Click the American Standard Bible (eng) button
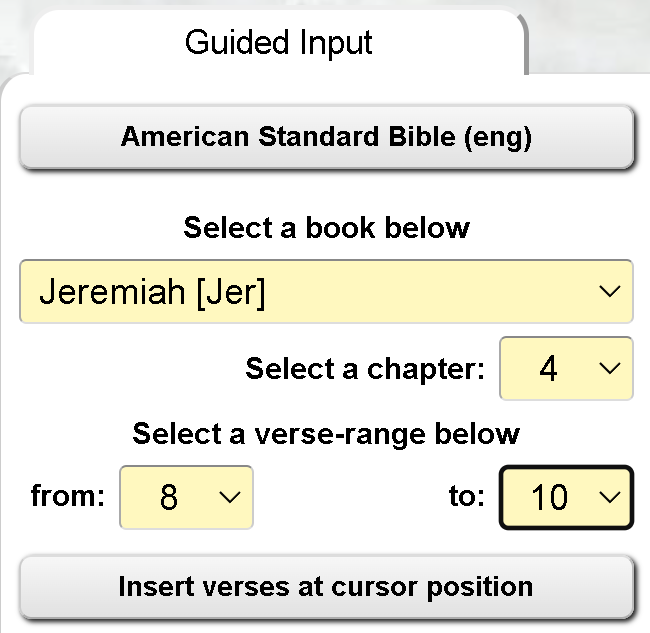The width and height of the screenshot is (650, 633). (x=326, y=137)
